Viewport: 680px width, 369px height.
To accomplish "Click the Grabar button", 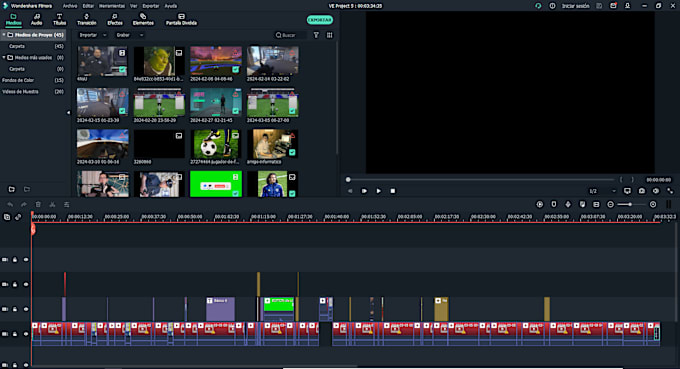I will (x=123, y=35).
